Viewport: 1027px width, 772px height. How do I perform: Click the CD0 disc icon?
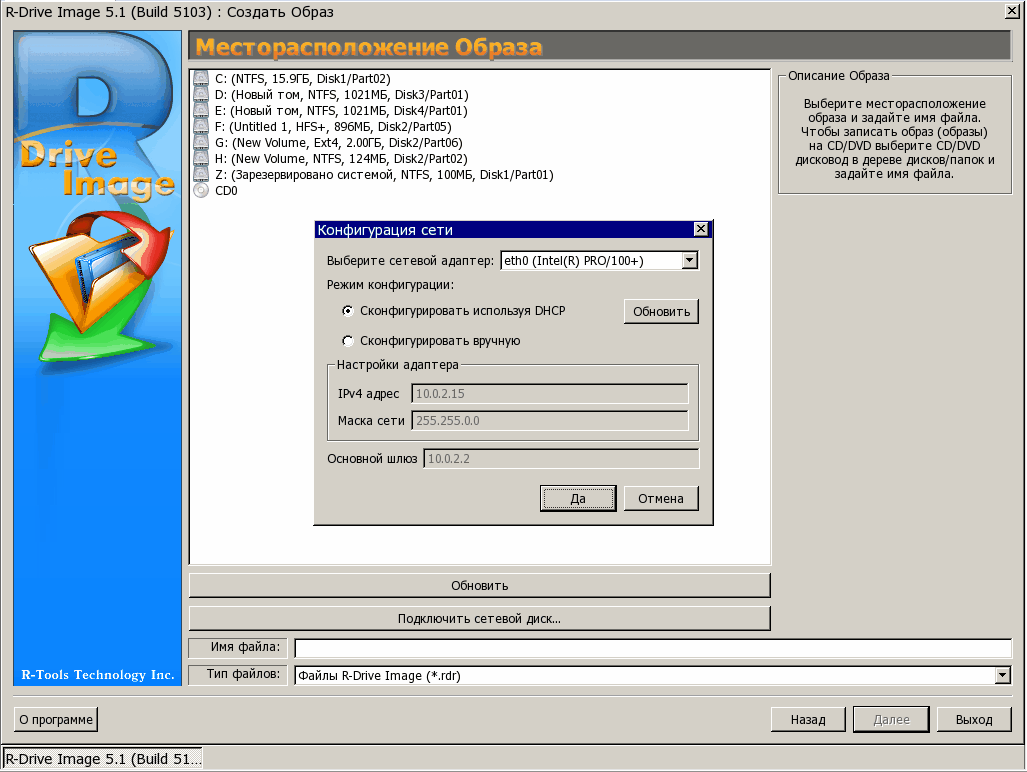tap(201, 191)
